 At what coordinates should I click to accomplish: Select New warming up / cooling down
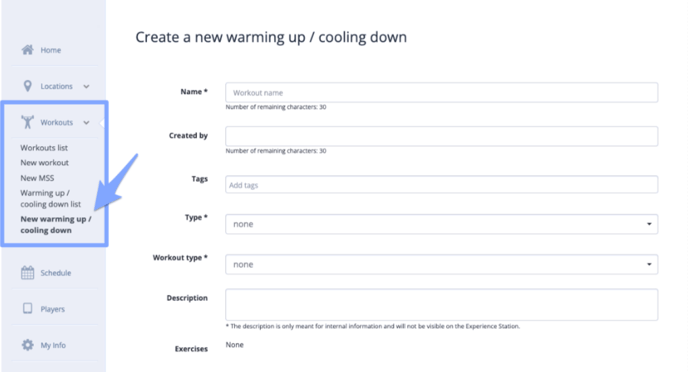[x=56, y=225]
